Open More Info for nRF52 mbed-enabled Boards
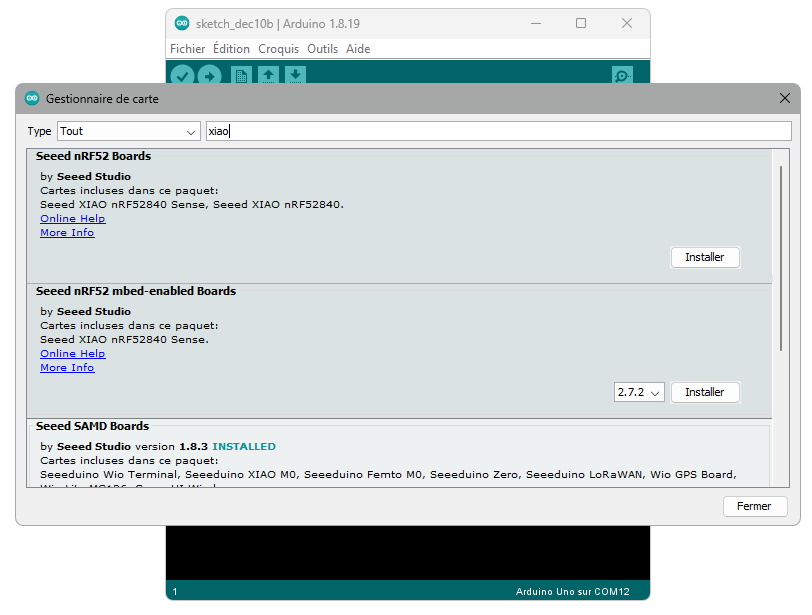Image resolution: width=812 pixels, height=615 pixels. tap(67, 367)
